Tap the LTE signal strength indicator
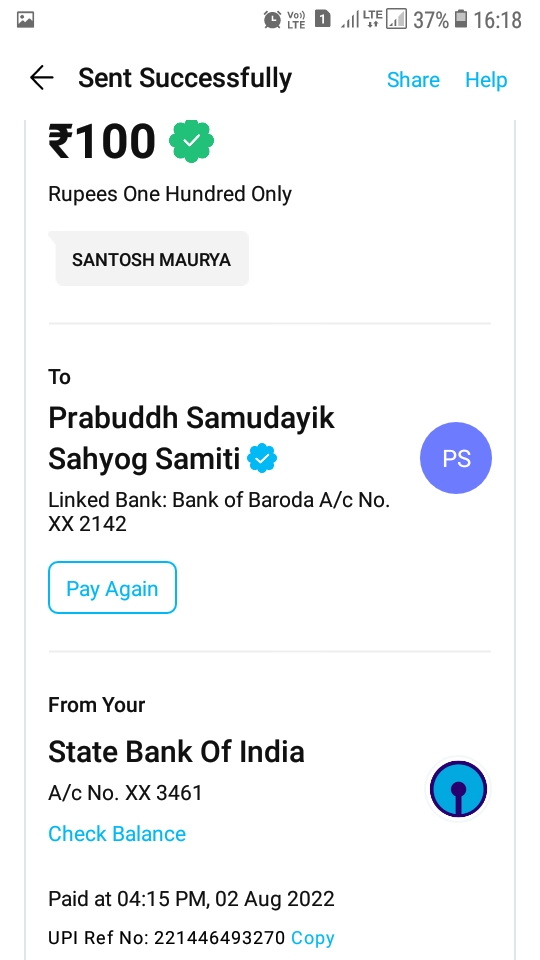Image resolution: width=540 pixels, height=960 pixels. click(362, 20)
